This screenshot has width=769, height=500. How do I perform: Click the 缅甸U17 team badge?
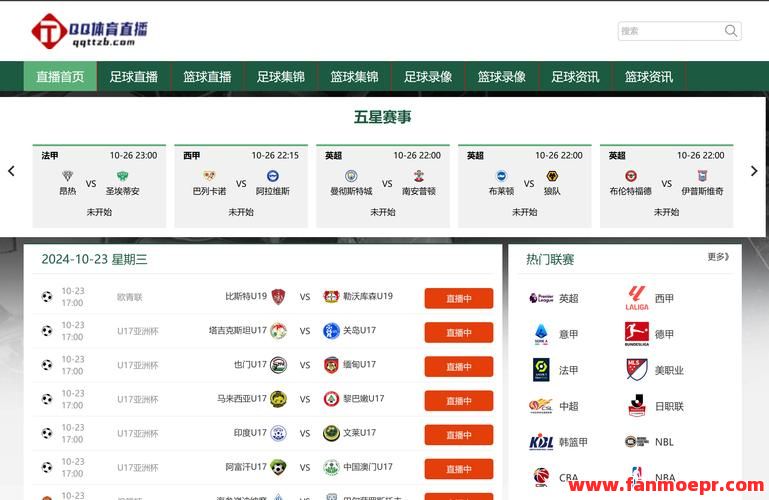coord(332,365)
